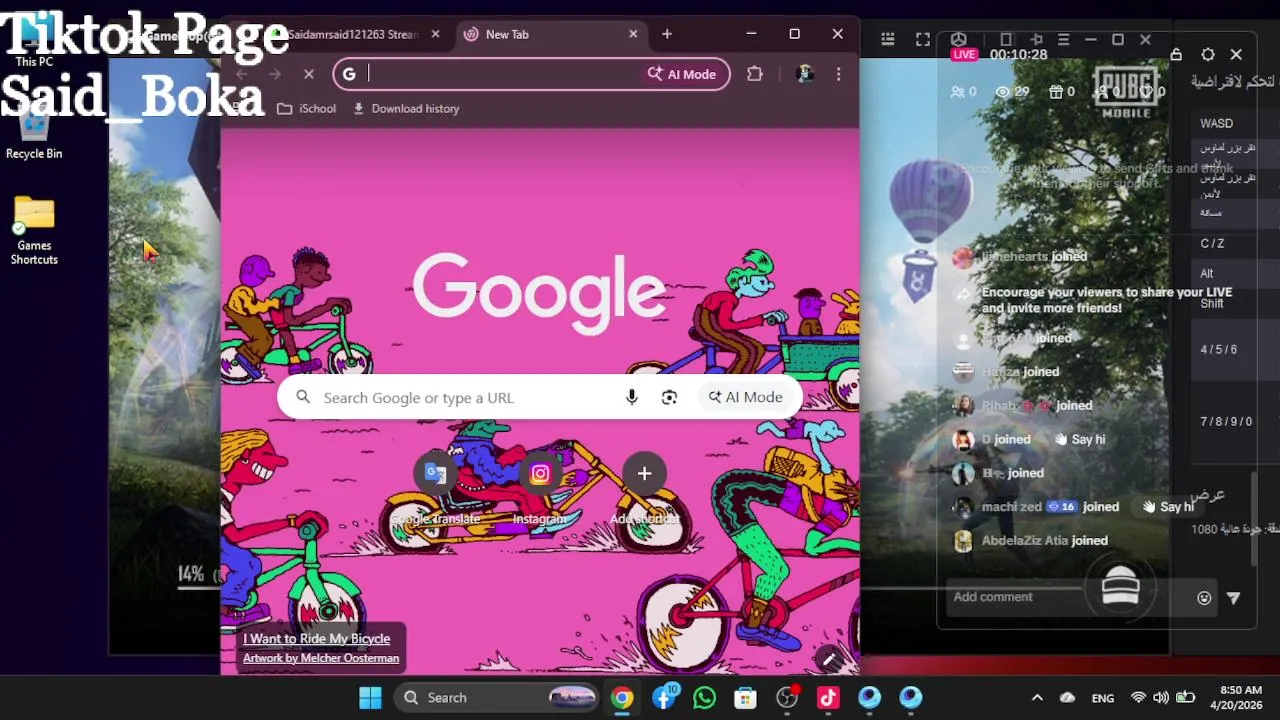
Task: Open Facebook from the taskbar
Action: pyautogui.click(x=664, y=697)
